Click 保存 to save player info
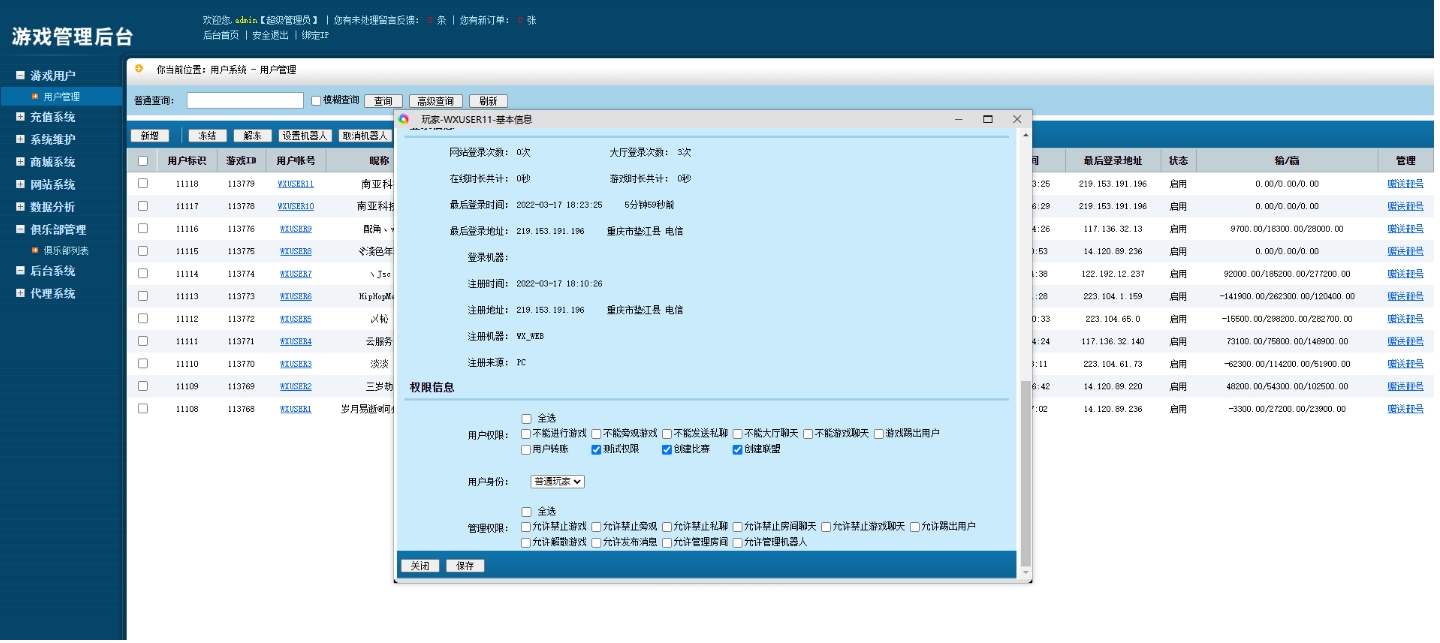The height and width of the screenshot is (643, 1440). coord(465,566)
